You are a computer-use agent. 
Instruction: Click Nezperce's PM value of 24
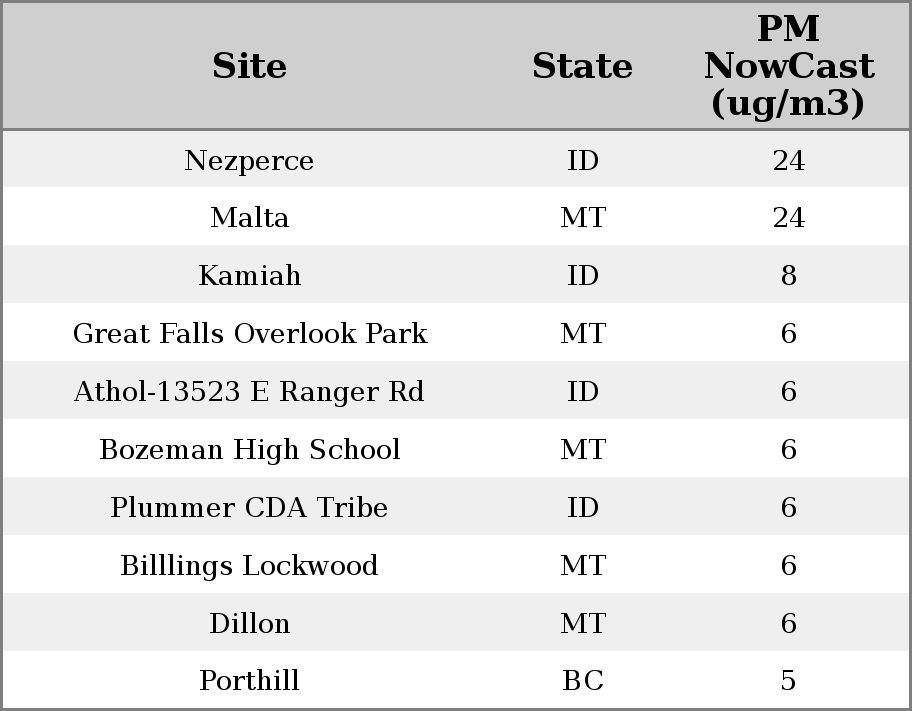pos(788,161)
